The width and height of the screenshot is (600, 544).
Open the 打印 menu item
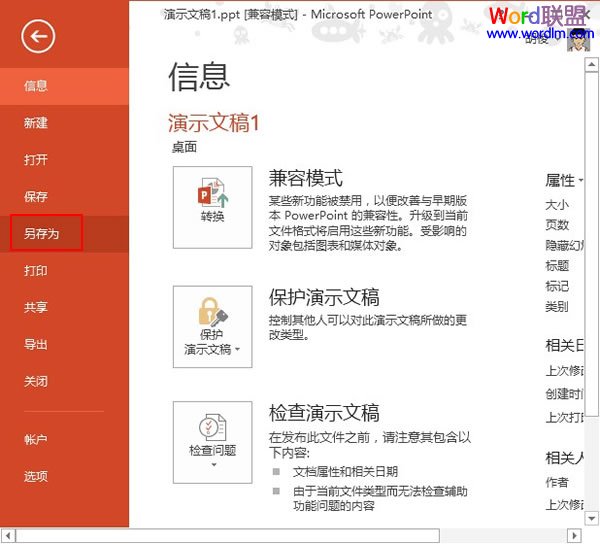(x=64, y=270)
